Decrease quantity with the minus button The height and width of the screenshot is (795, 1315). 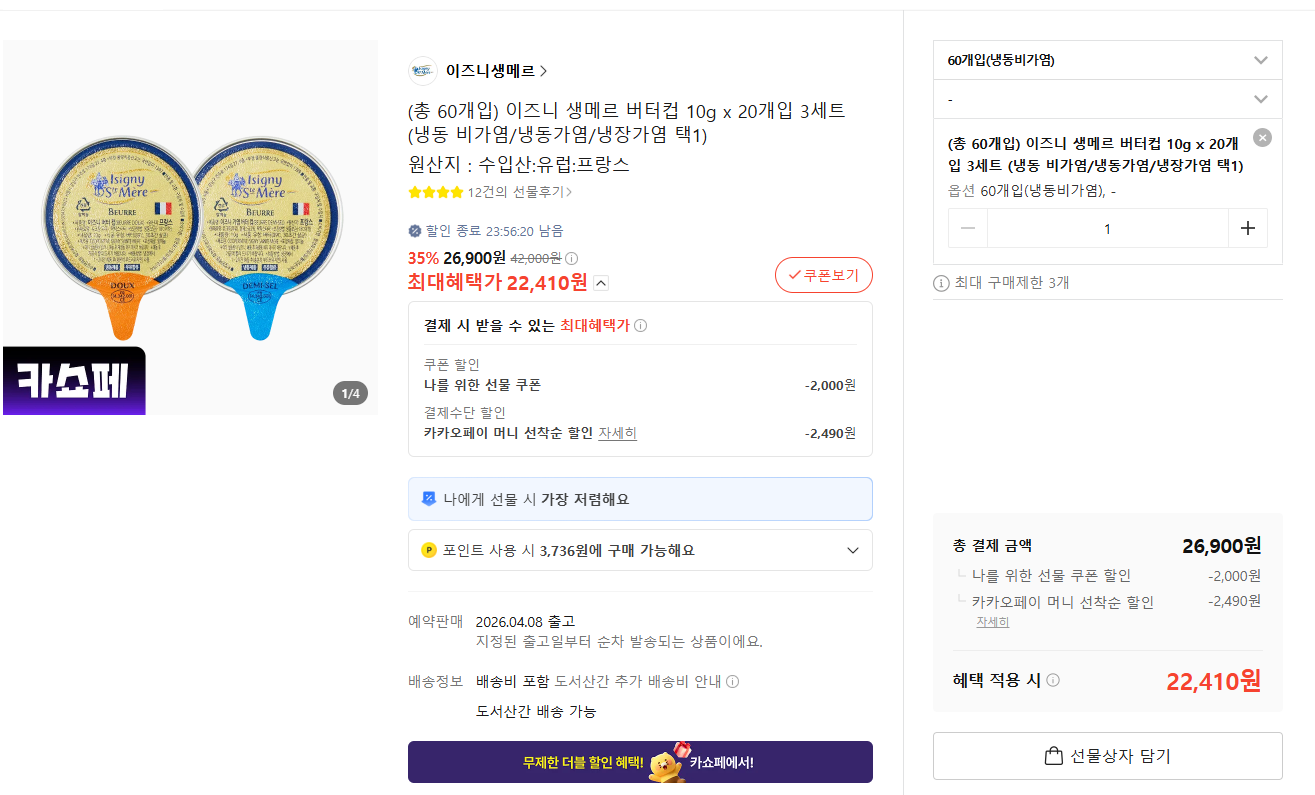click(x=968, y=228)
